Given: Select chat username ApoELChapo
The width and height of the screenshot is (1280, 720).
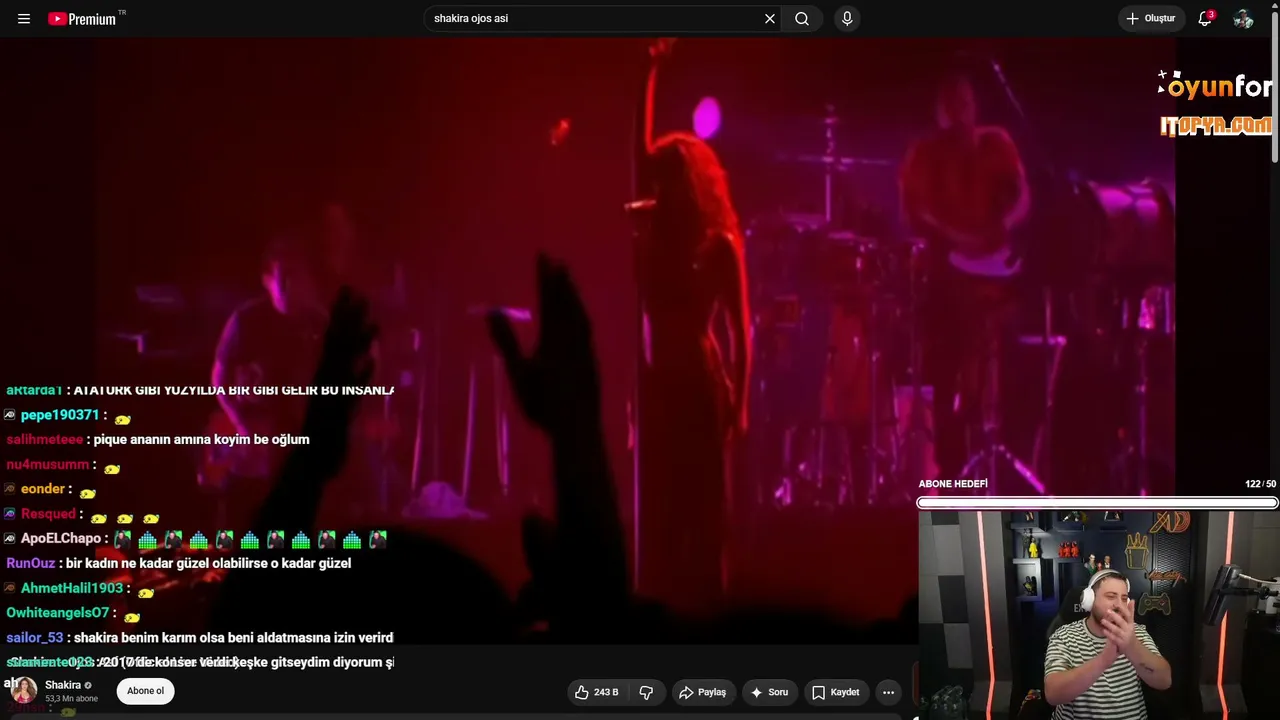Looking at the screenshot, I should click(61, 538).
